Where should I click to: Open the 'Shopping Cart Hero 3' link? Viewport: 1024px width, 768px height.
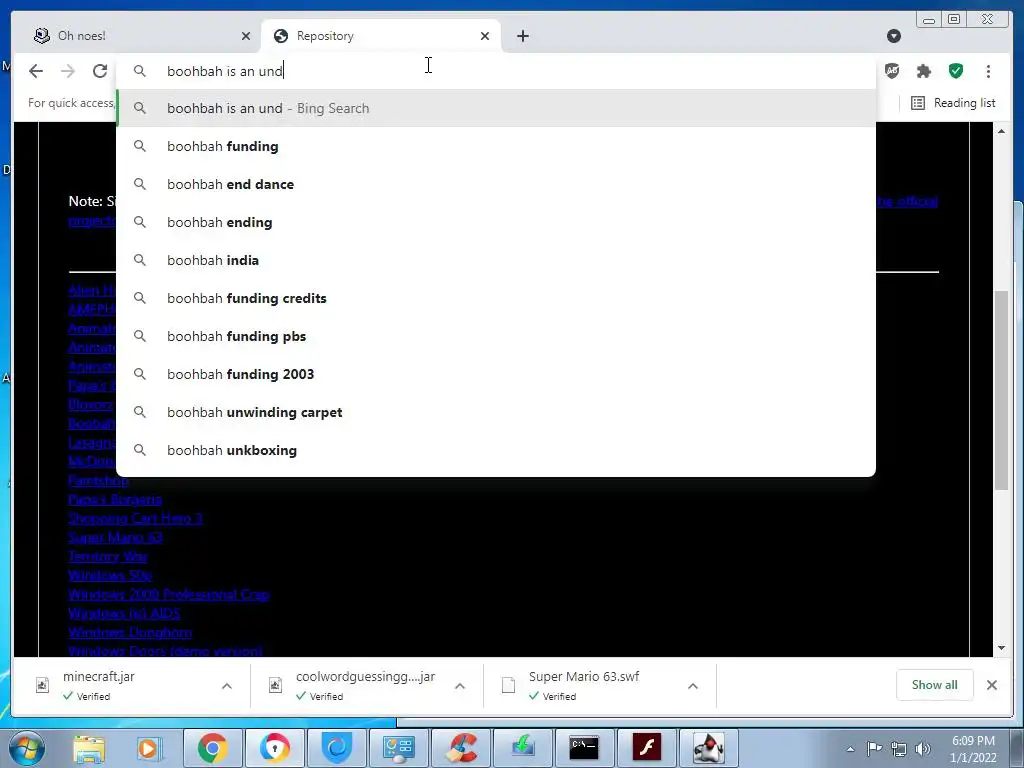pos(135,519)
